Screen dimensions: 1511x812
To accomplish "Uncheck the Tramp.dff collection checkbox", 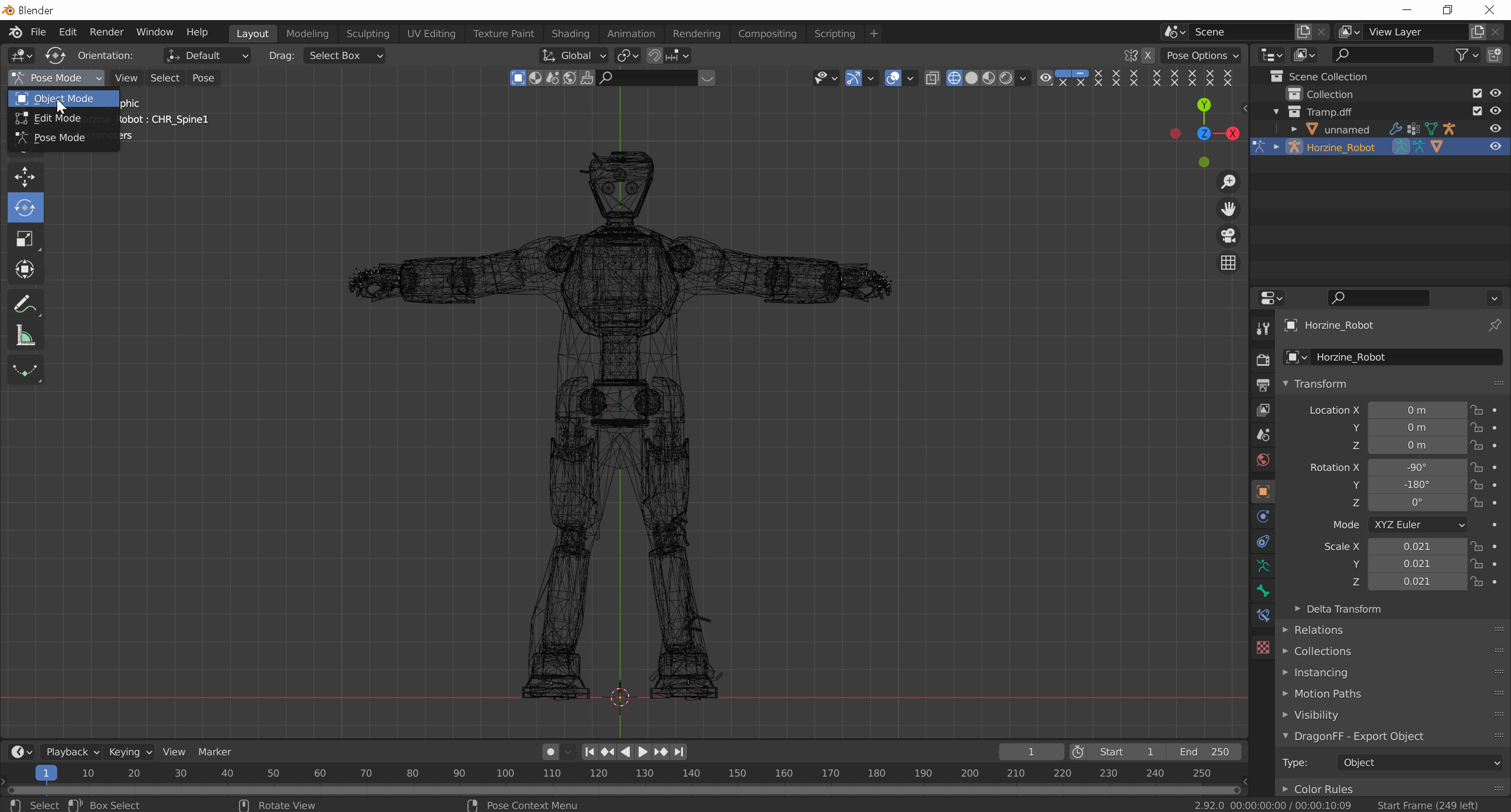I will 1477,112.
